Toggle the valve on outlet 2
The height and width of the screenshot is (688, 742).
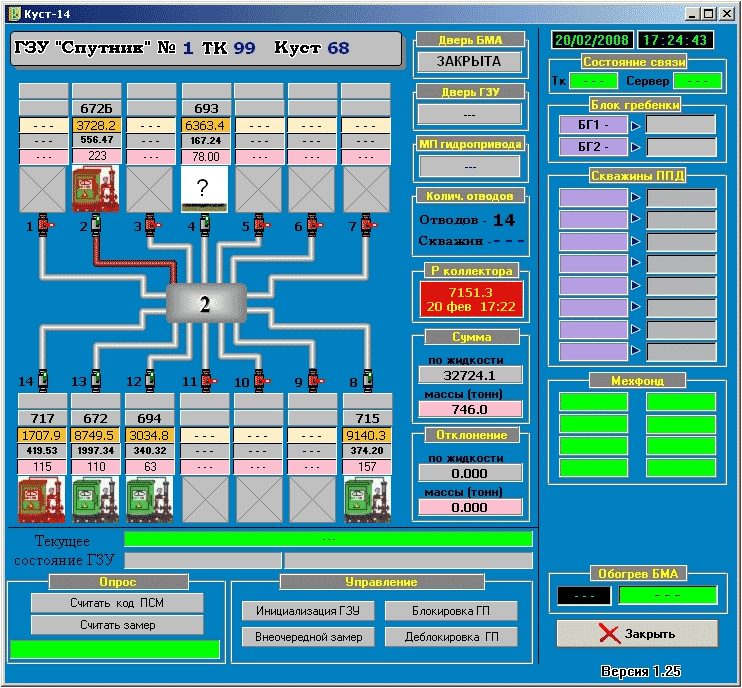(x=96, y=226)
